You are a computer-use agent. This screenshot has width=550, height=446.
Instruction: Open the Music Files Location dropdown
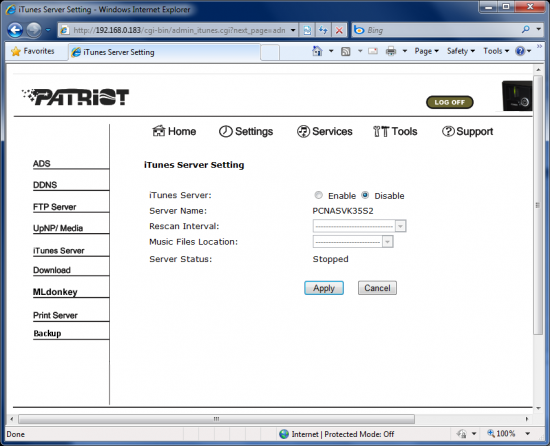[x=353, y=242]
